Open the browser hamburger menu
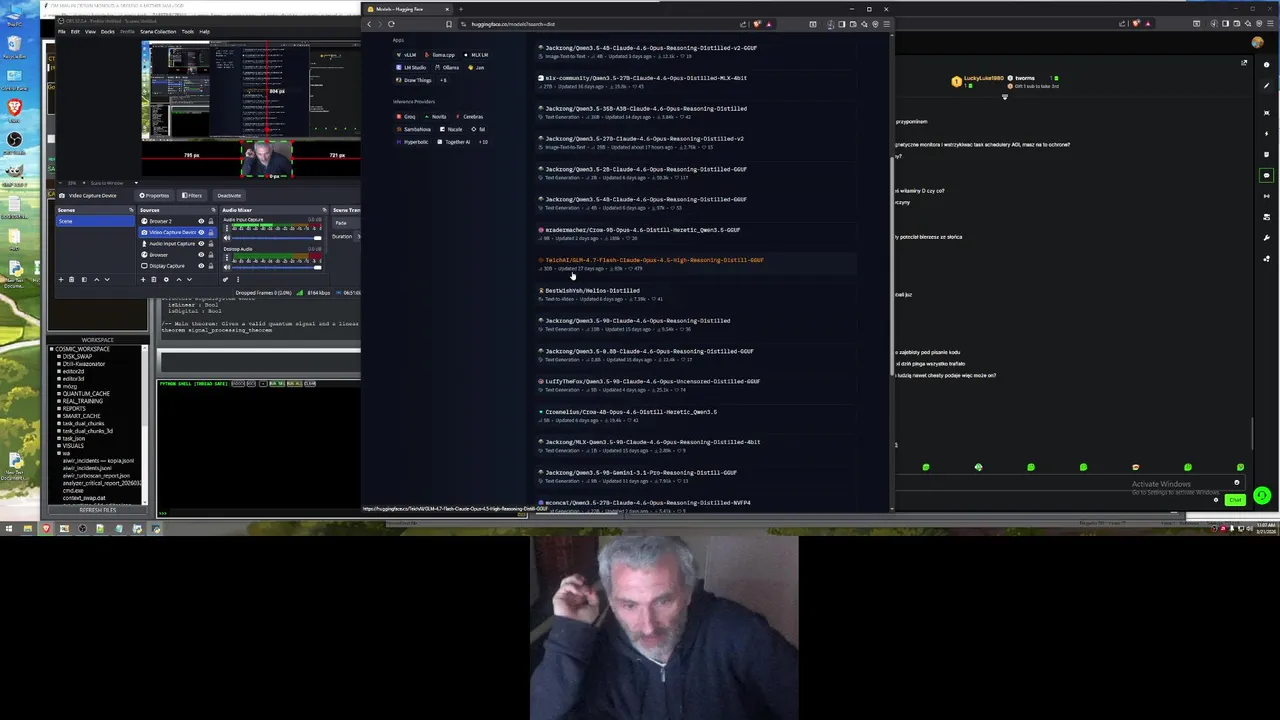Screen dimensions: 1280x720 pyautogui.click(x=886, y=24)
